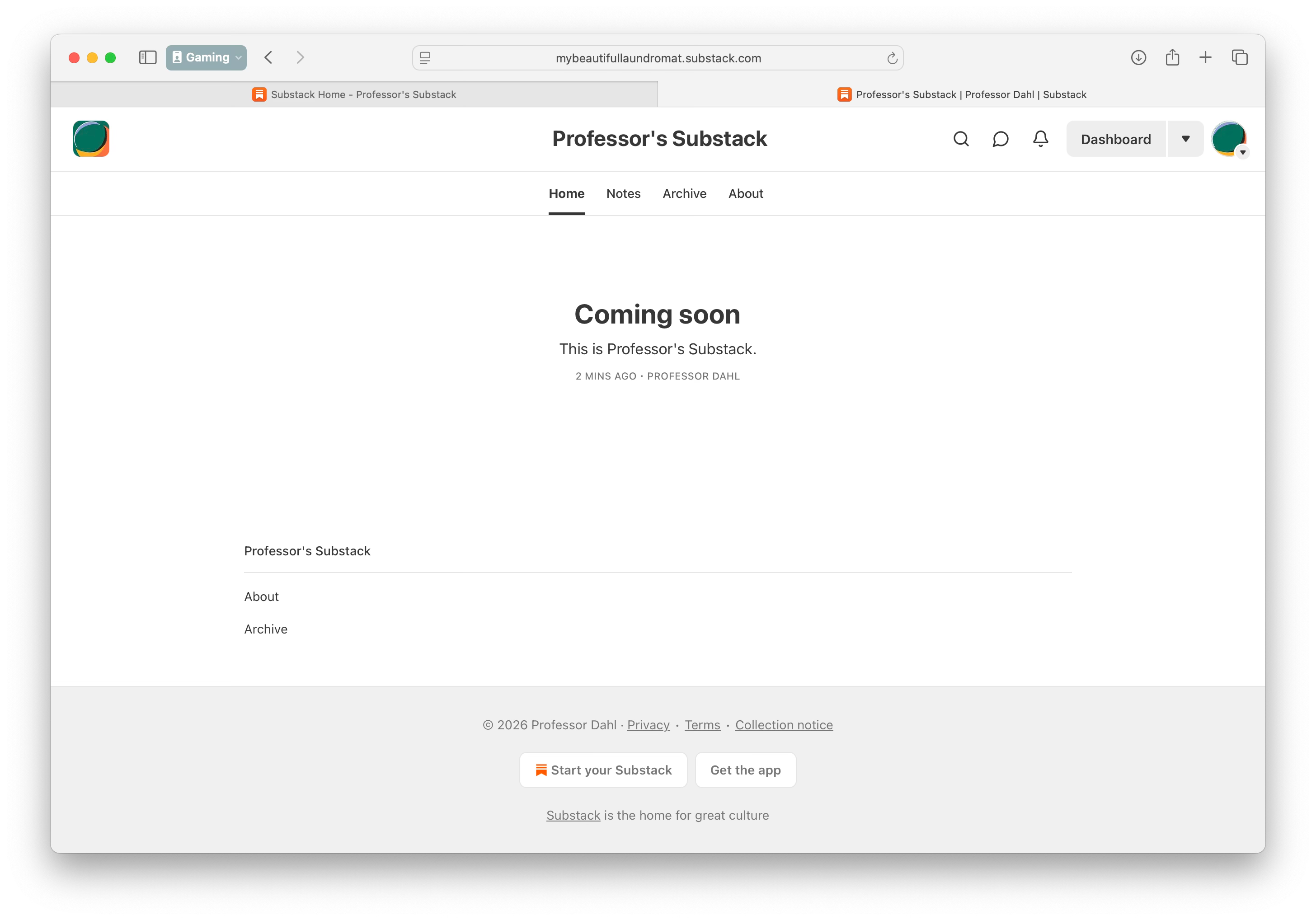Open notifications bell icon
The width and height of the screenshot is (1316, 920).
1040,139
